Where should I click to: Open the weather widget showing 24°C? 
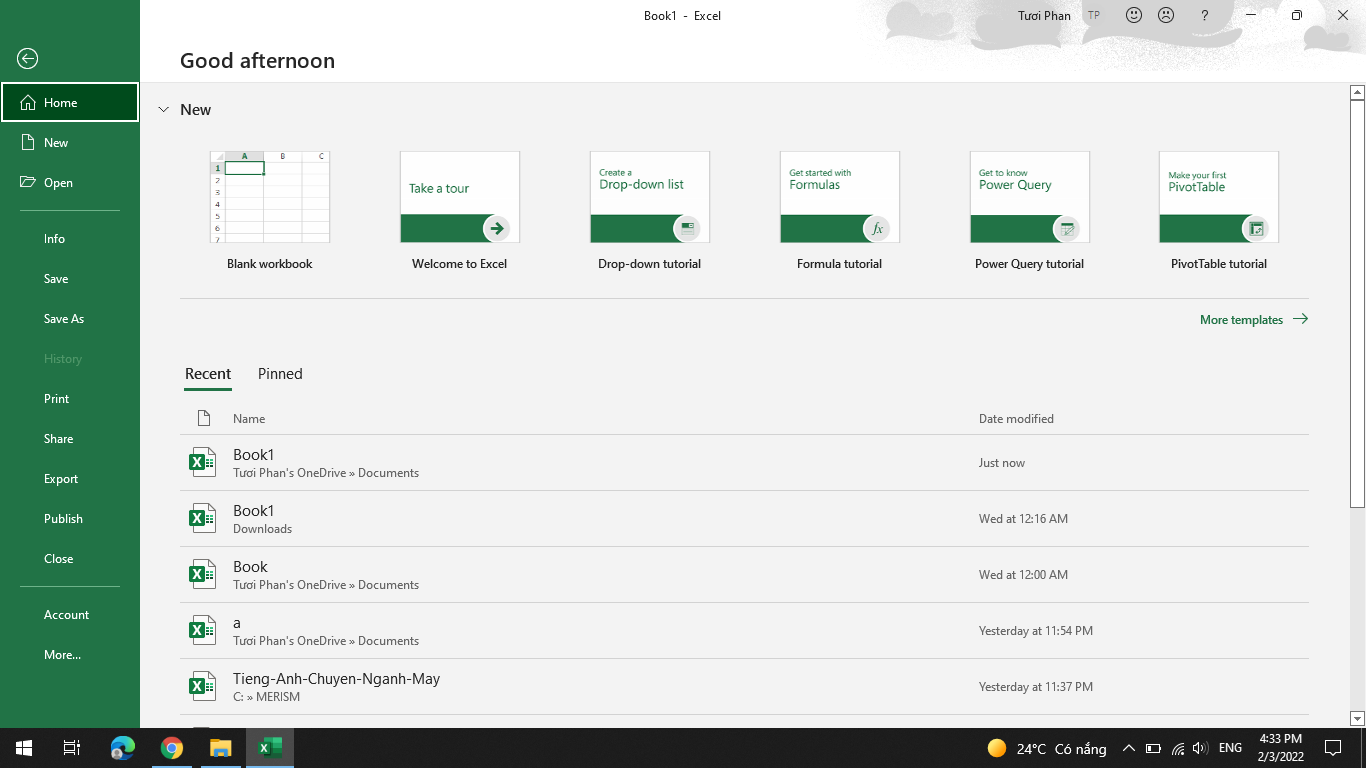click(1047, 748)
